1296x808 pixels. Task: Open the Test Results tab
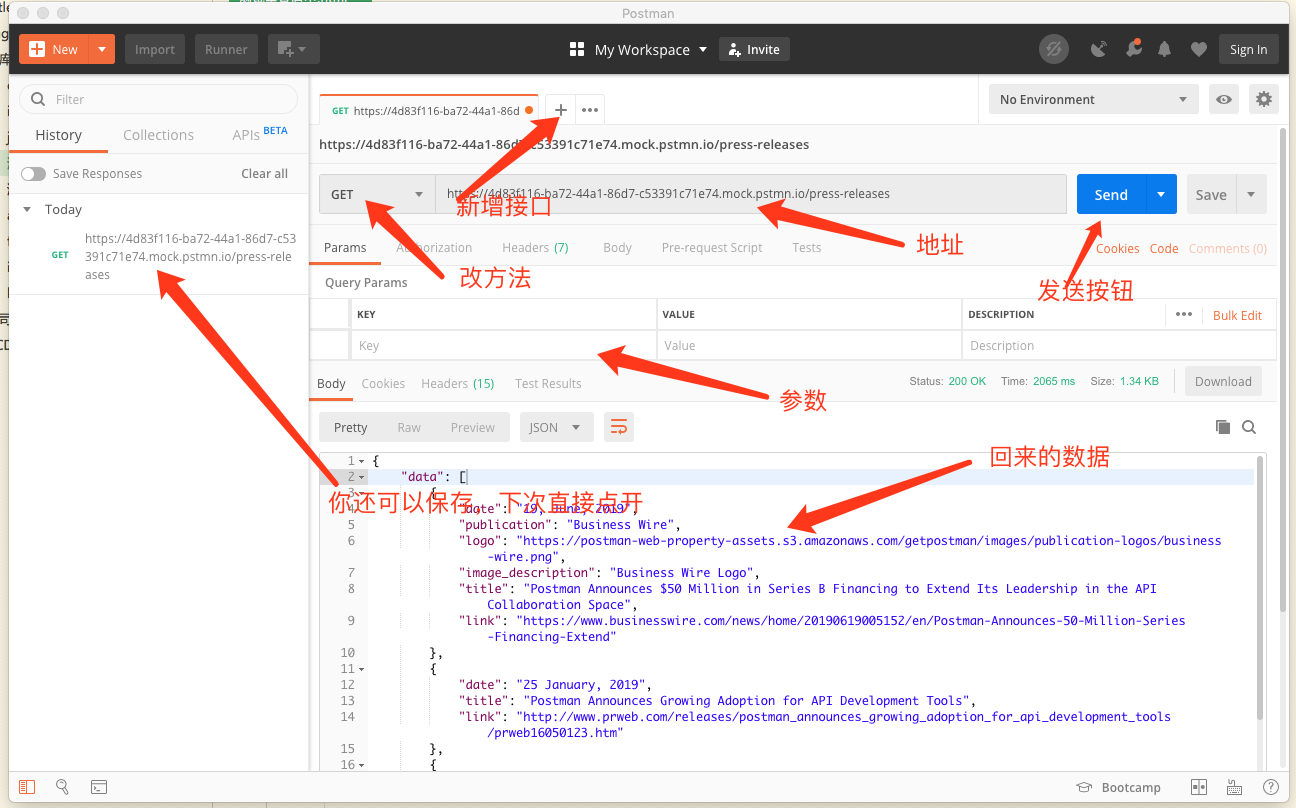click(x=548, y=384)
